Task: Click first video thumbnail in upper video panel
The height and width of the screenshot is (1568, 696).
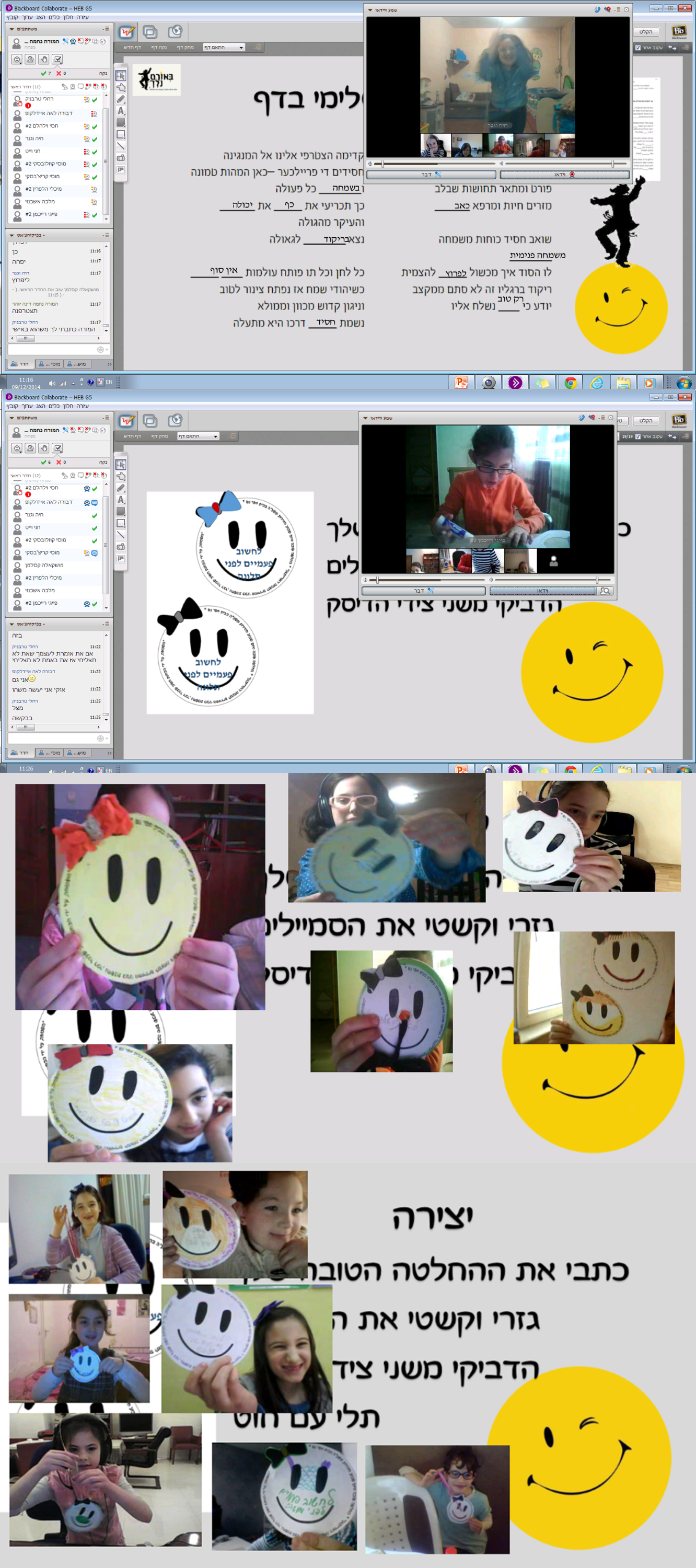Action: [436, 145]
